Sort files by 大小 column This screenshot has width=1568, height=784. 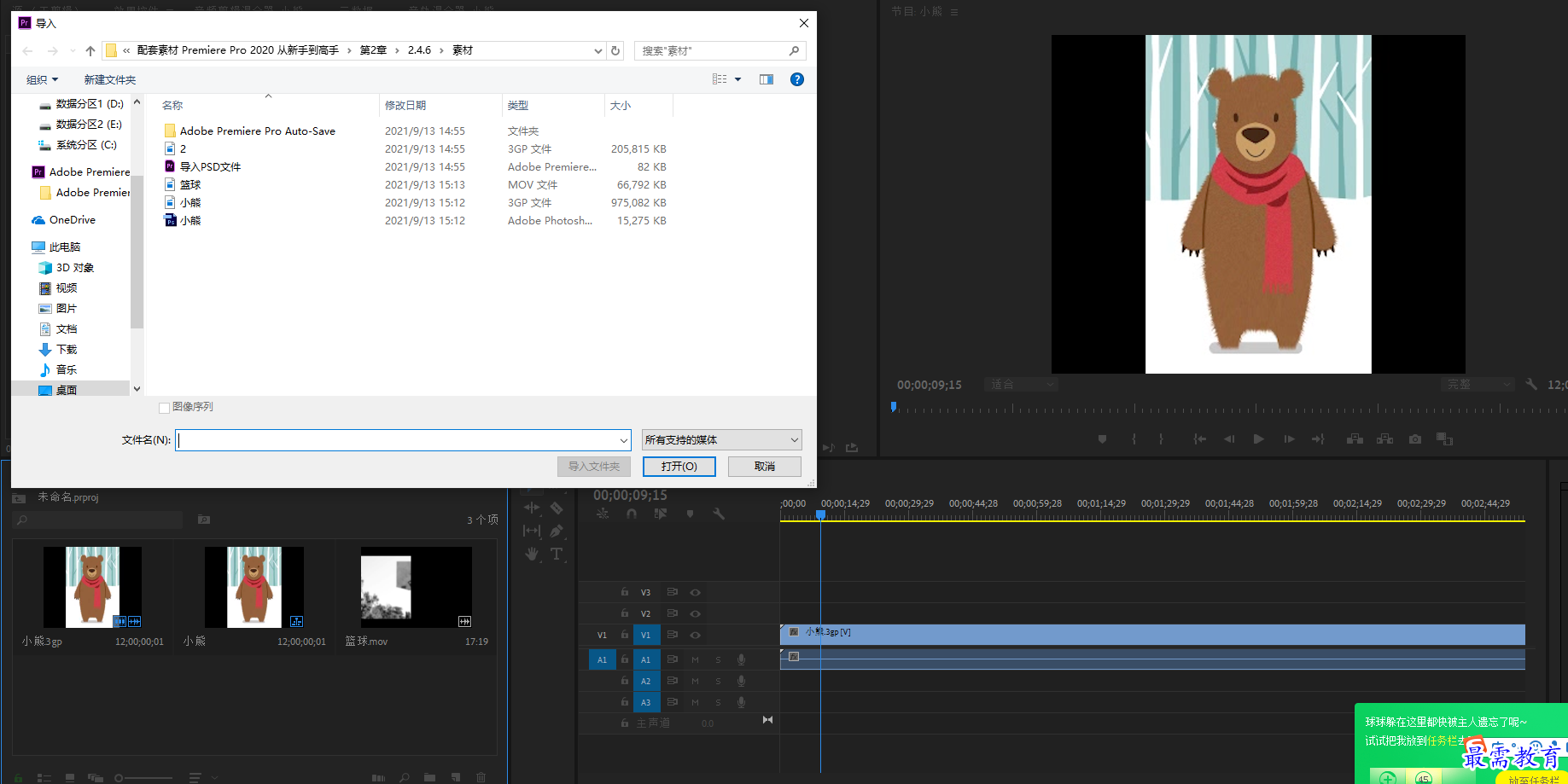point(621,105)
